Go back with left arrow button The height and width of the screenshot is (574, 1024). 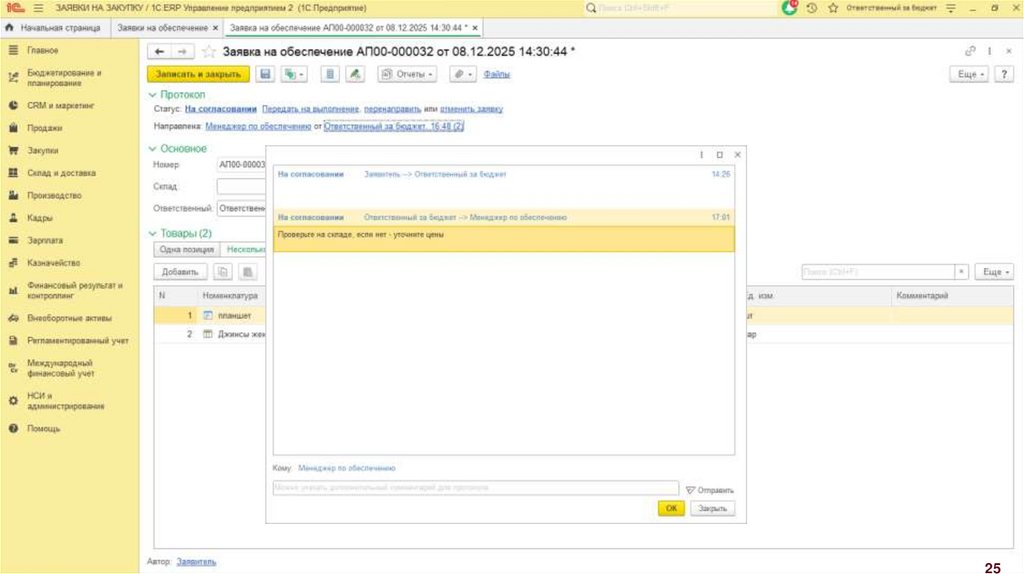(159, 52)
